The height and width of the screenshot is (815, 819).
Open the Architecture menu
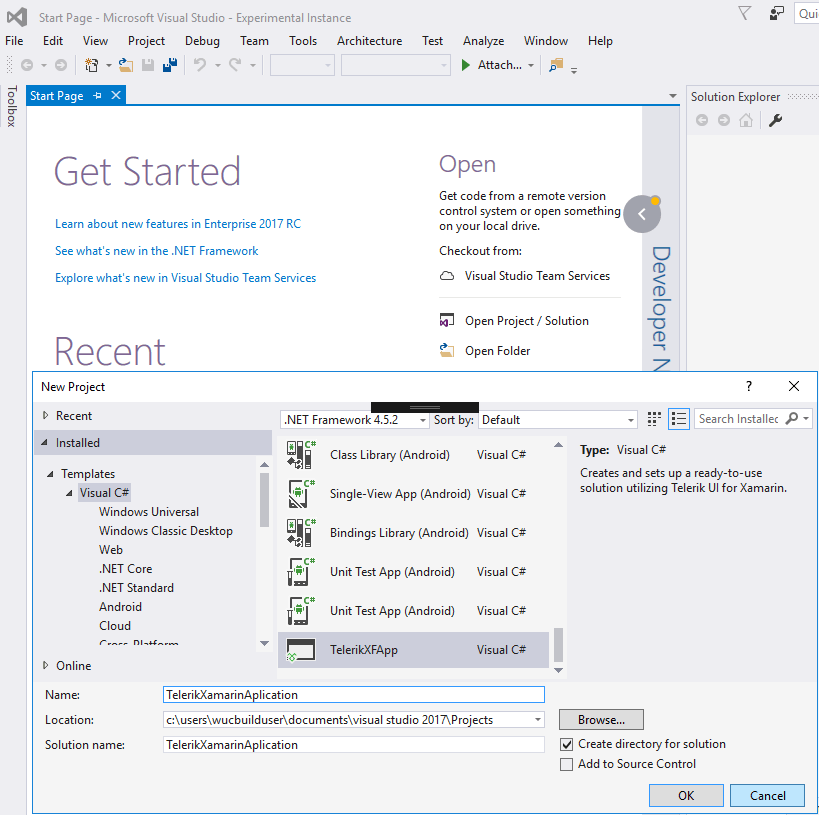[x=369, y=41]
